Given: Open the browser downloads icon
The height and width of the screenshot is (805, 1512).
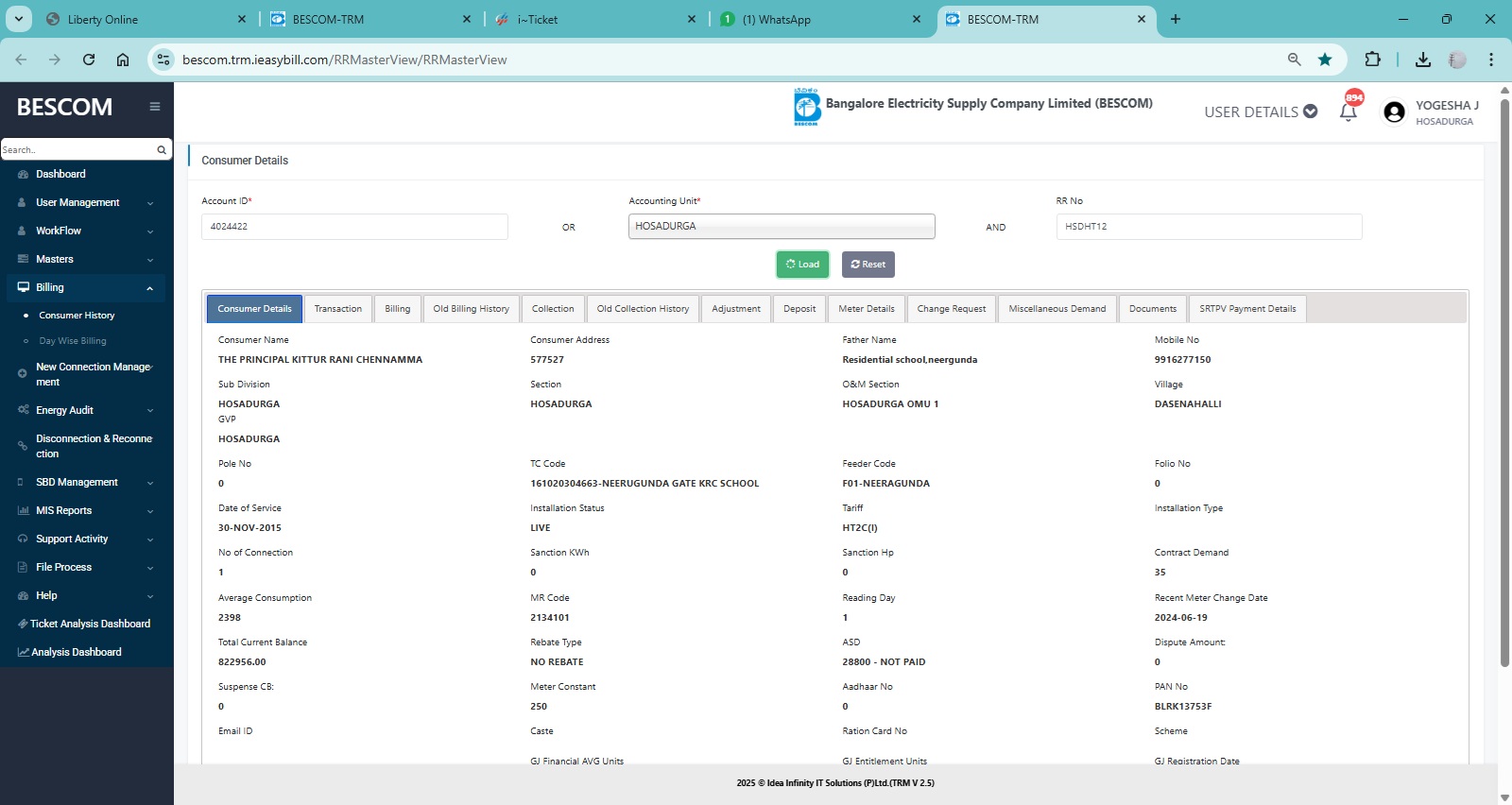Looking at the screenshot, I should 1423,60.
